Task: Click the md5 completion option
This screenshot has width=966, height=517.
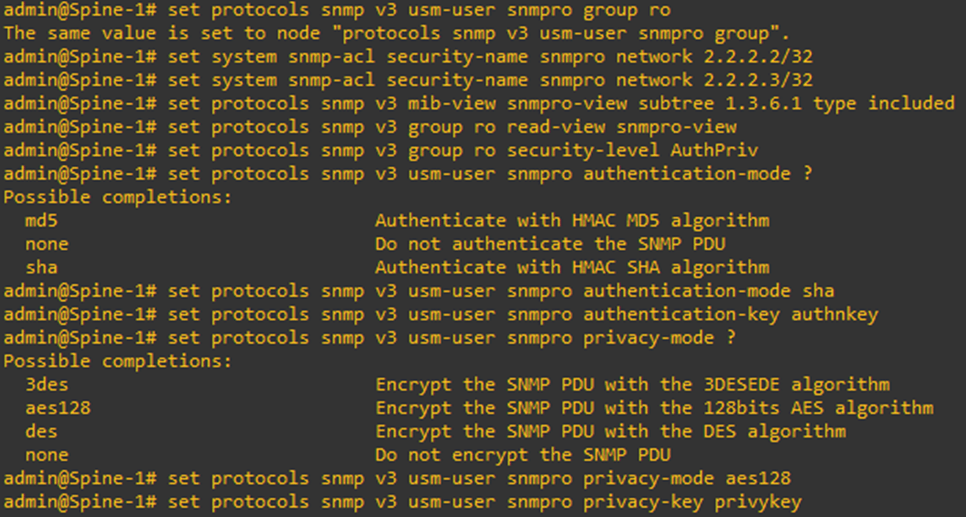Action: pyautogui.click(x=42, y=220)
